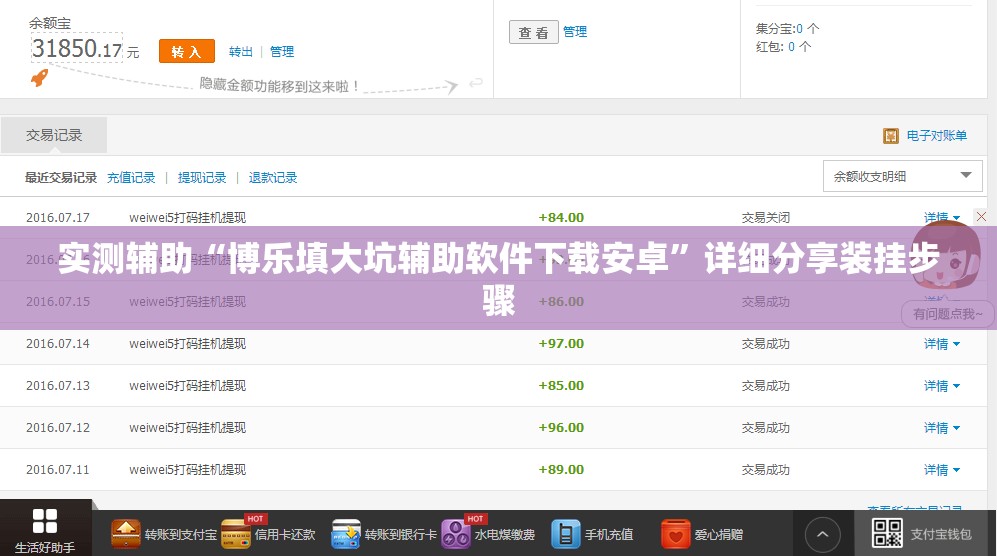The width and height of the screenshot is (997, 556).
Task: Open the 转出 link
Action: pyautogui.click(x=240, y=52)
